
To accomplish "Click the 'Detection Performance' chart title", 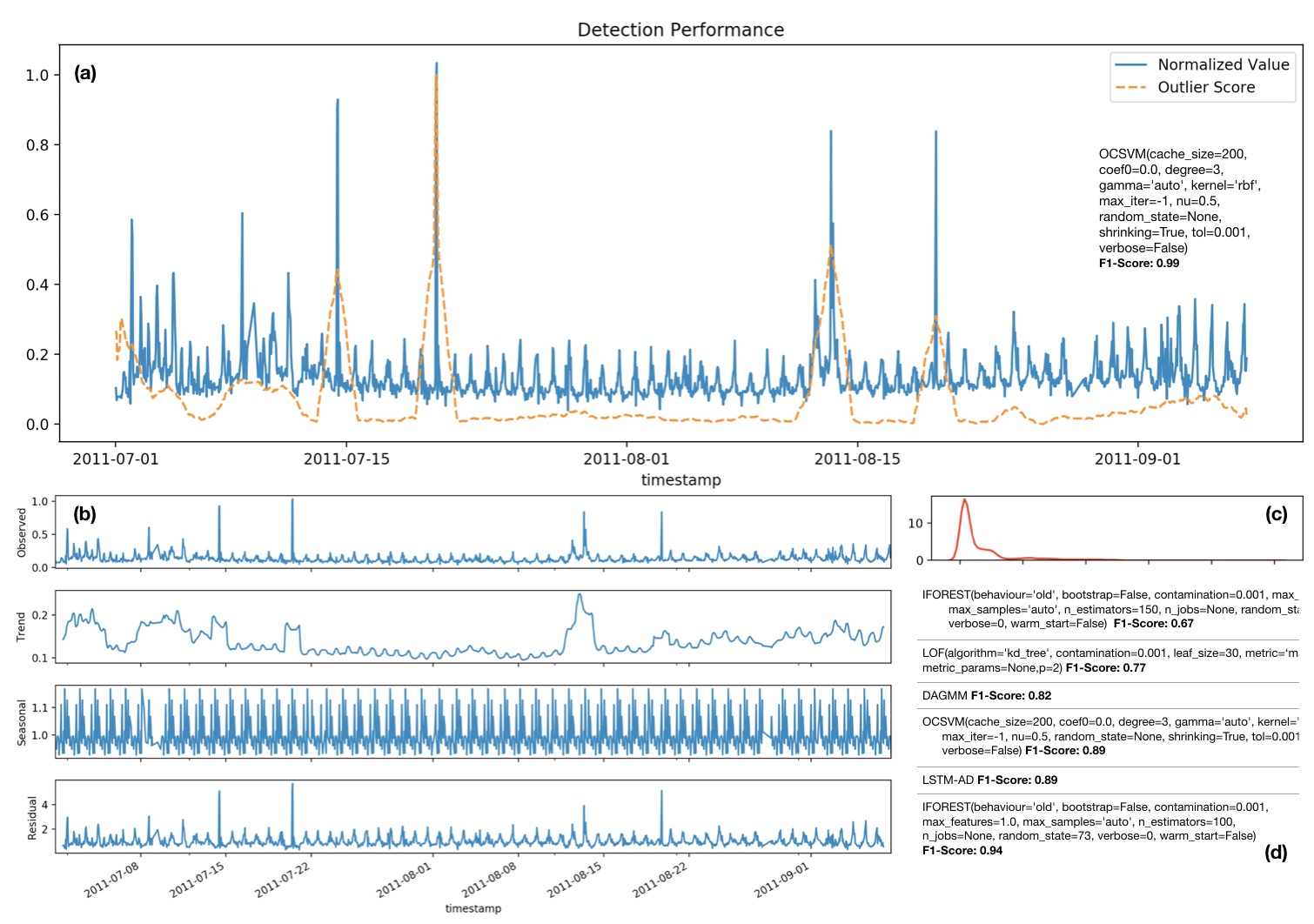I will point(680,30).
